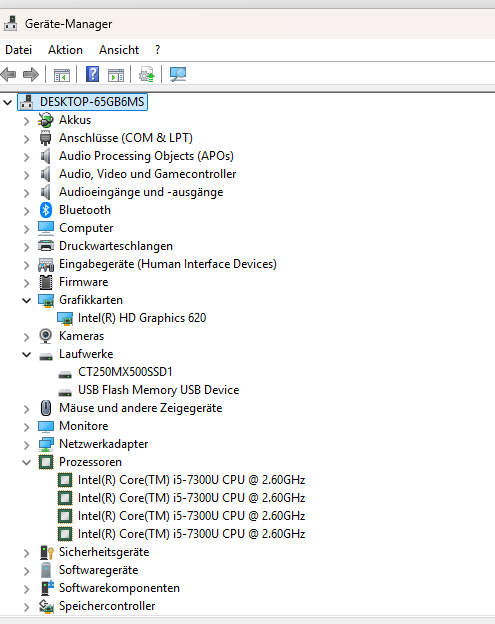Click the Laufwerke drive icon
This screenshot has height=624, width=495.
point(46,355)
